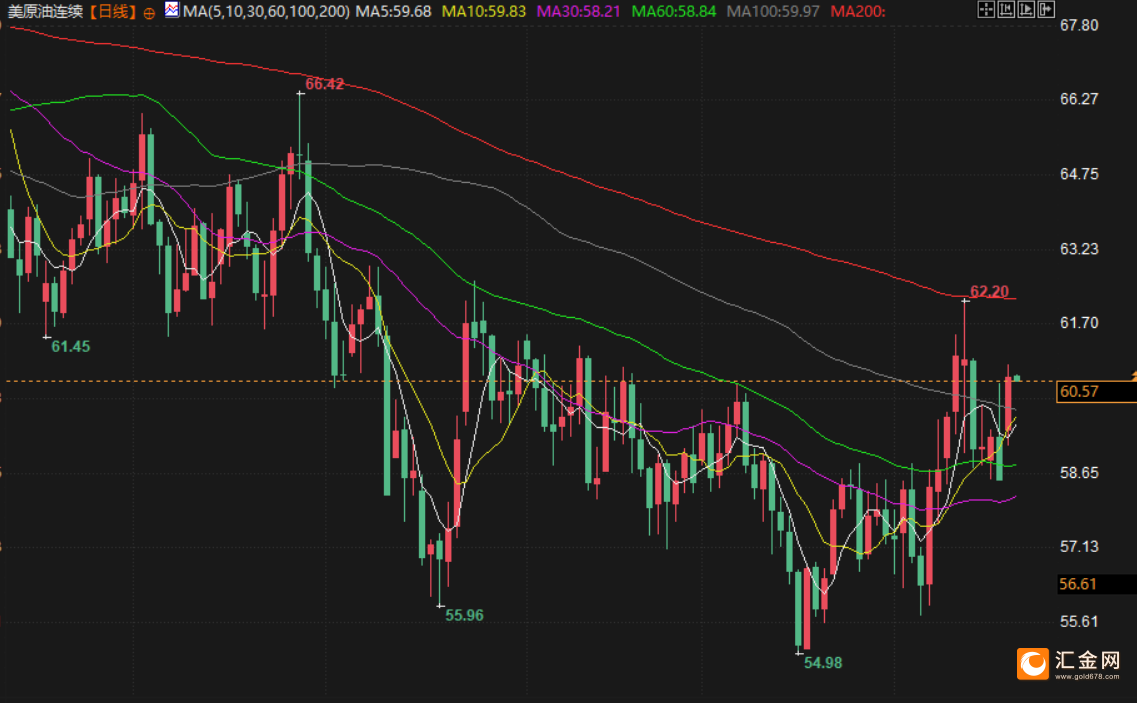Click the MA indicator chart icon
Image resolution: width=1137 pixels, height=703 pixels.
[172, 10]
